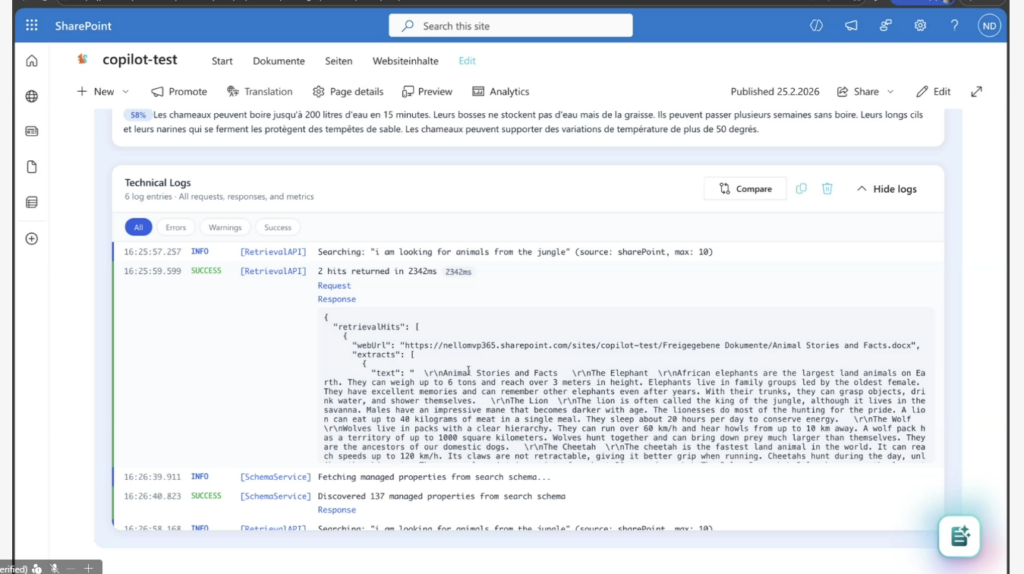
Task: Select the All log filter
Action: [138, 227]
